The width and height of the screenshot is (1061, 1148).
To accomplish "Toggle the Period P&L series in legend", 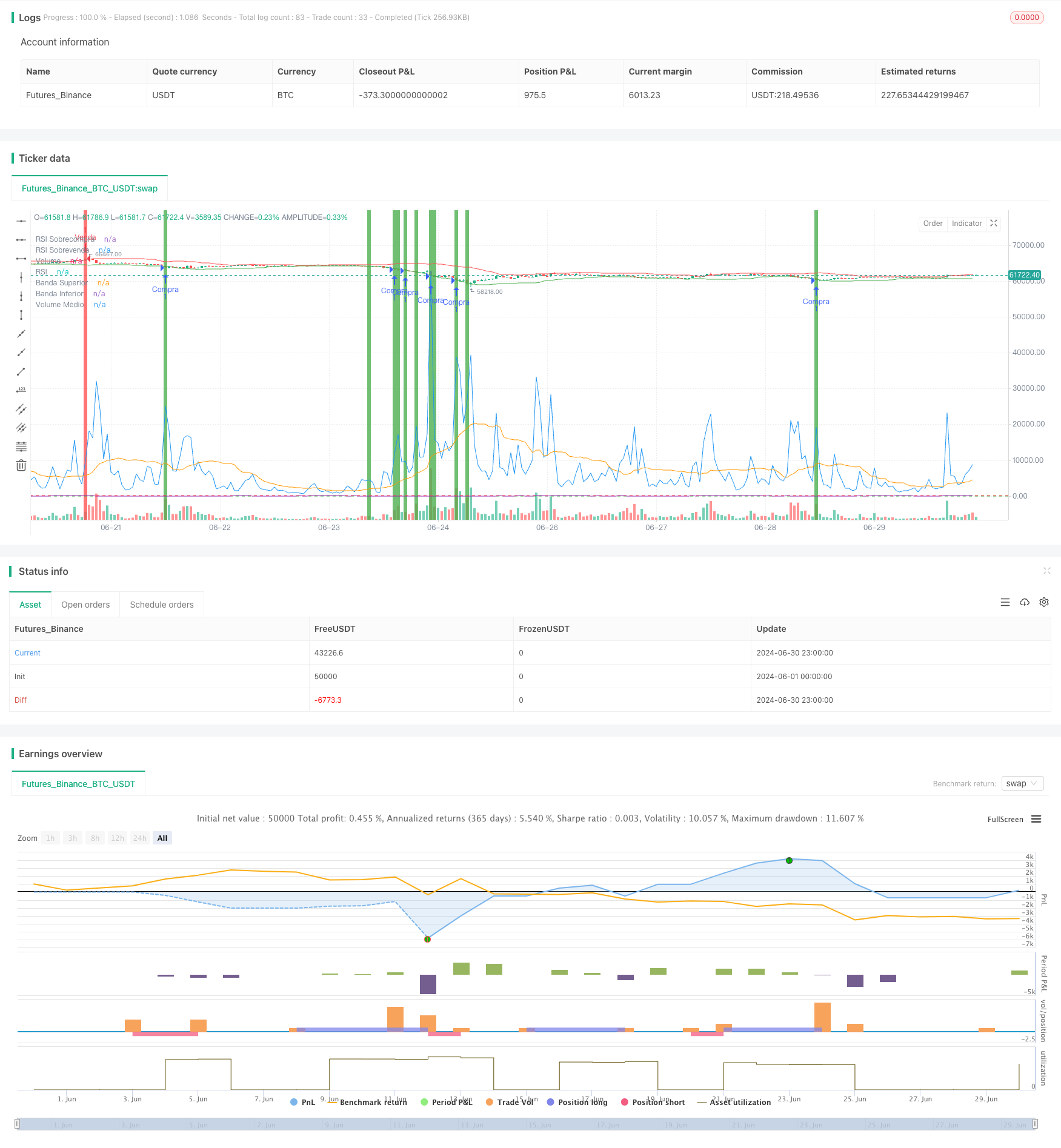I will click(447, 1102).
